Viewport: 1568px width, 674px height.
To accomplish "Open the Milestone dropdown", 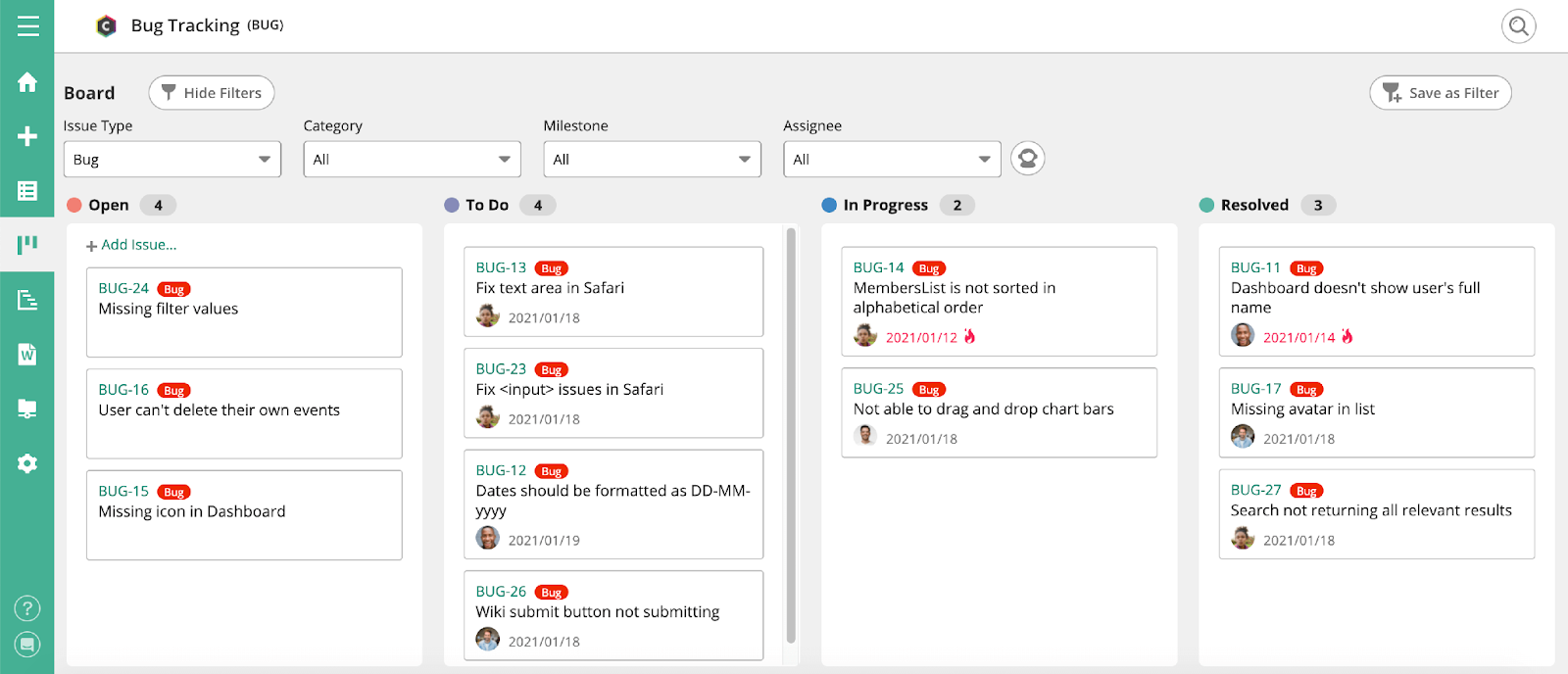I will [652, 160].
